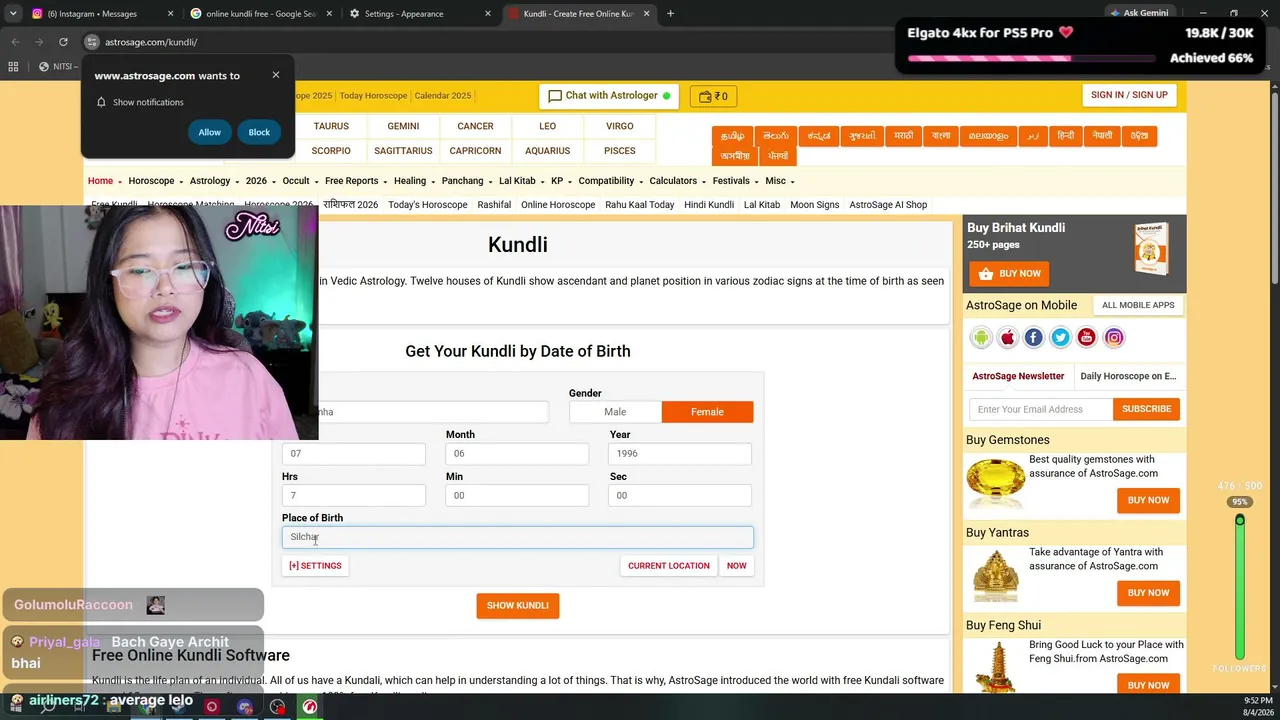Image resolution: width=1280 pixels, height=720 pixels.
Task: Block notifications from astrosage.com
Action: (x=259, y=132)
